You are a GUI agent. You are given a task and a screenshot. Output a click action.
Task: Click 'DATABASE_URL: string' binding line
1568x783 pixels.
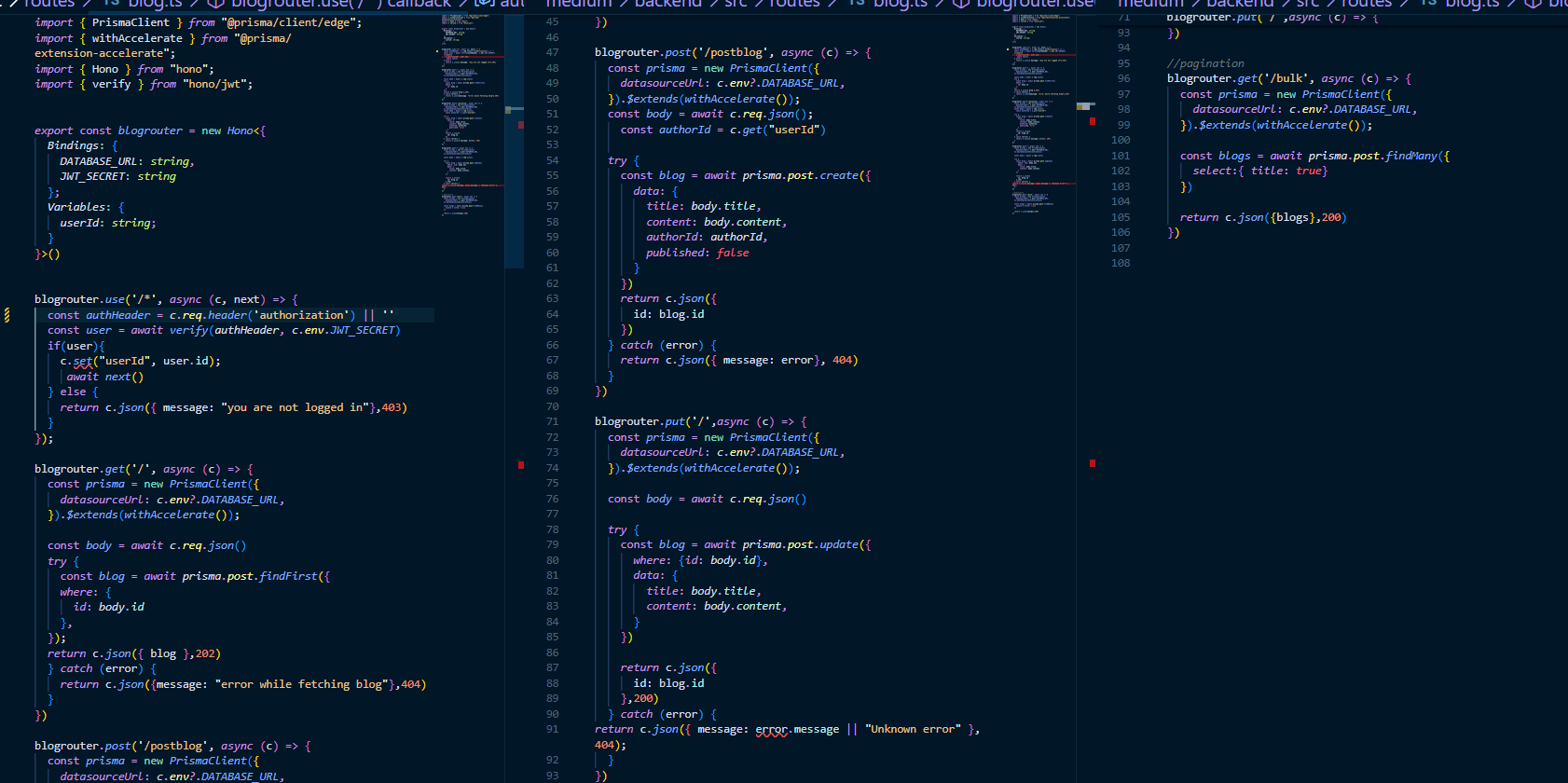pyautogui.click(x=127, y=161)
